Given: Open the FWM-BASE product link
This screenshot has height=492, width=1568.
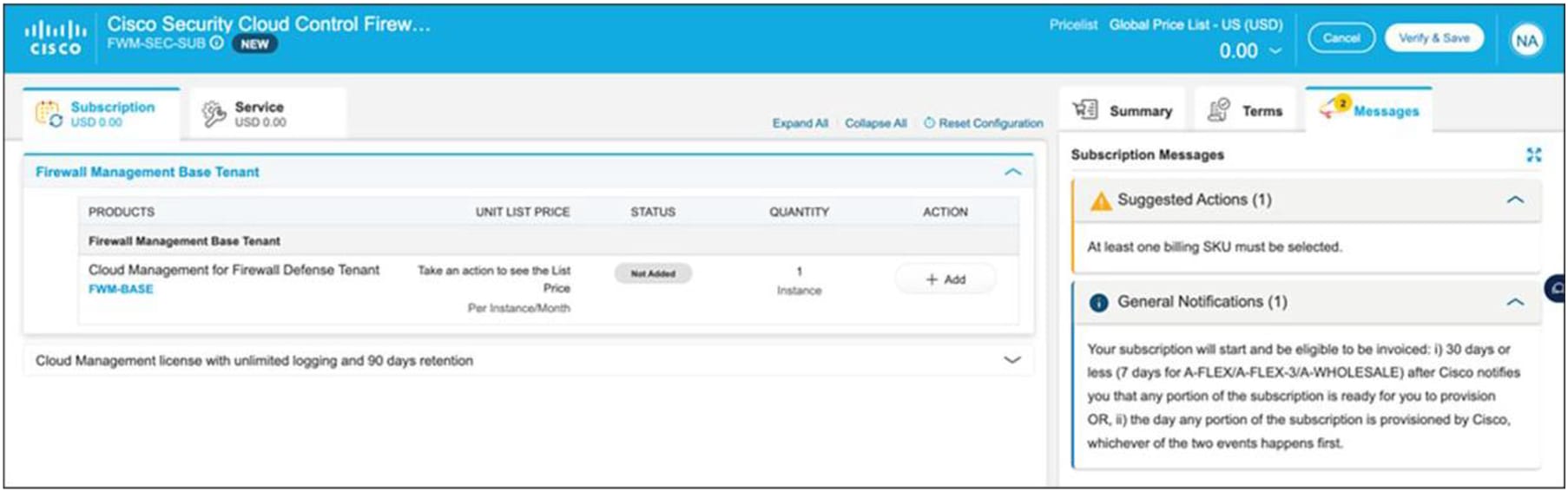Looking at the screenshot, I should tap(121, 289).
